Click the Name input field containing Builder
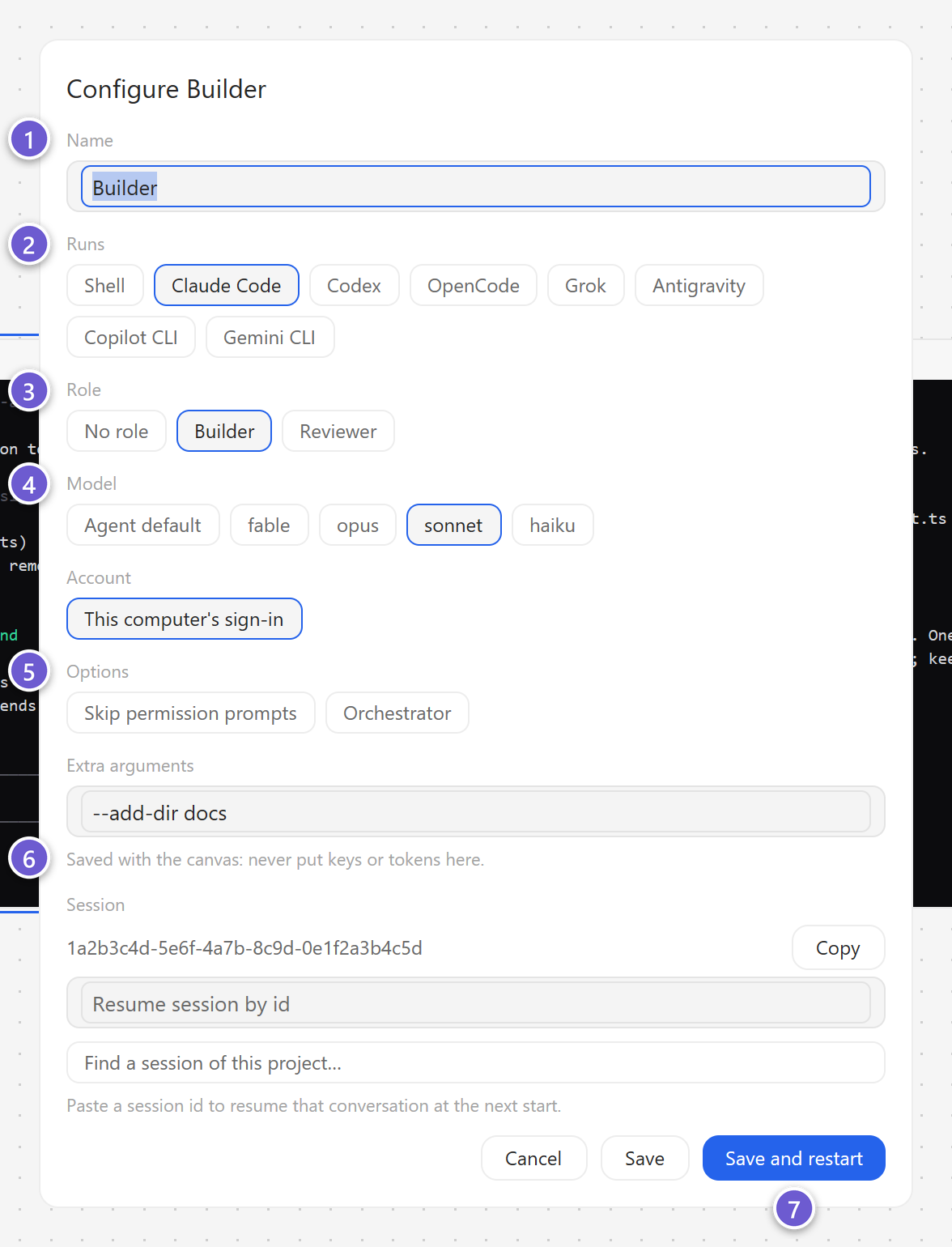This screenshot has width=952, height=1247. (x=476, y=187)
